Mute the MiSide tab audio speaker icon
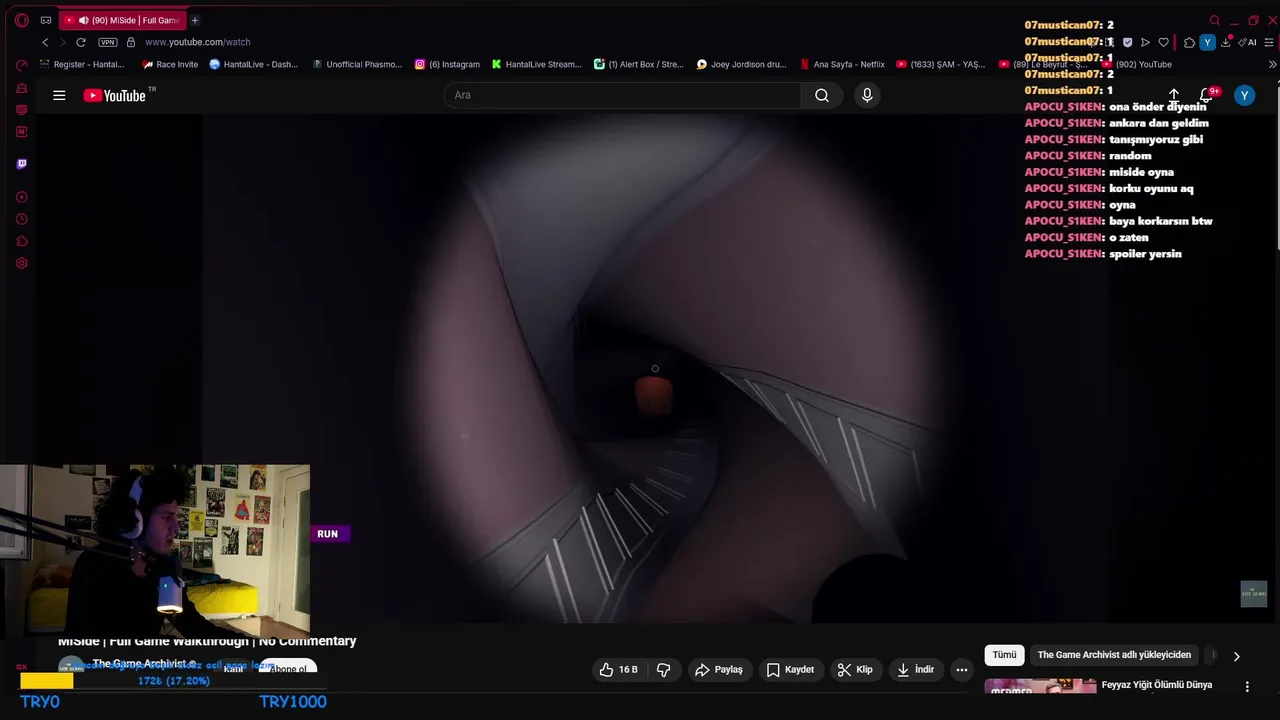 click(83, 20)
